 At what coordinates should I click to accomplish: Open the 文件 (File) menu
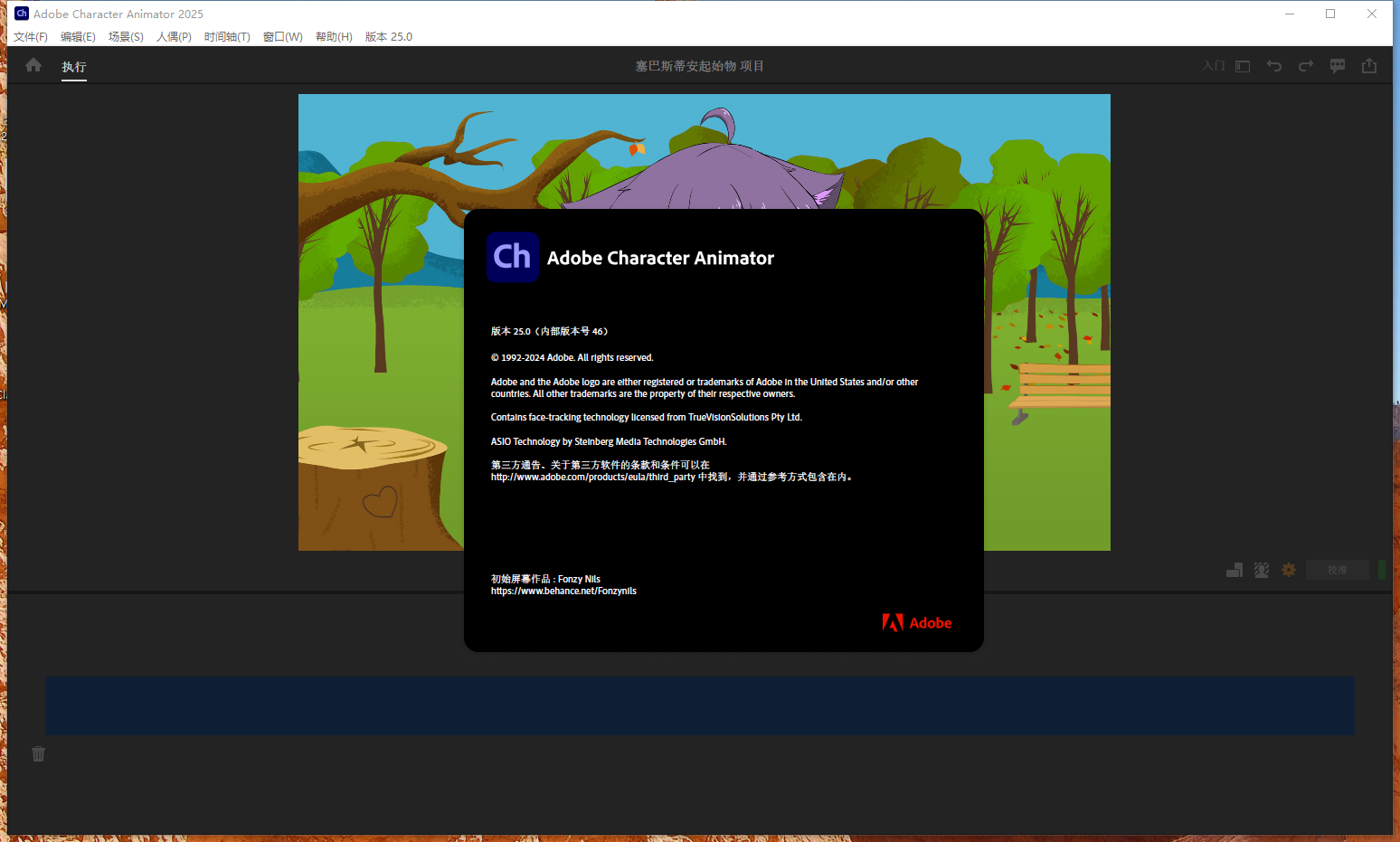[x=30, y=36]
